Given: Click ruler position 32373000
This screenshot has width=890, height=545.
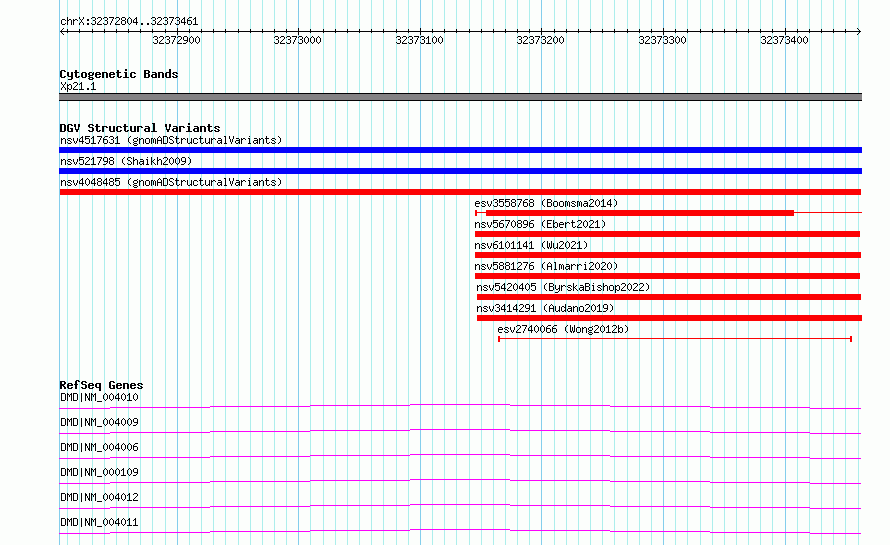Looking at the screenshot, I should pos(297,40).
